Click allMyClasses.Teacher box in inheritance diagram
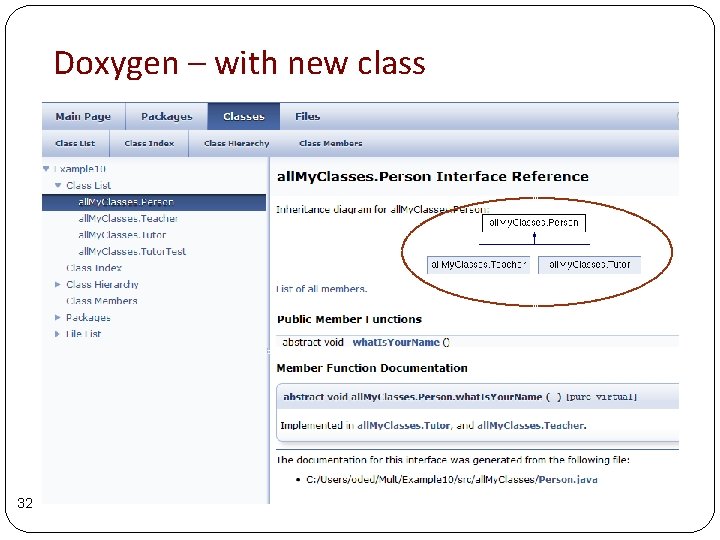The height and width of the screenshot is (540, 720). [478, 265]
